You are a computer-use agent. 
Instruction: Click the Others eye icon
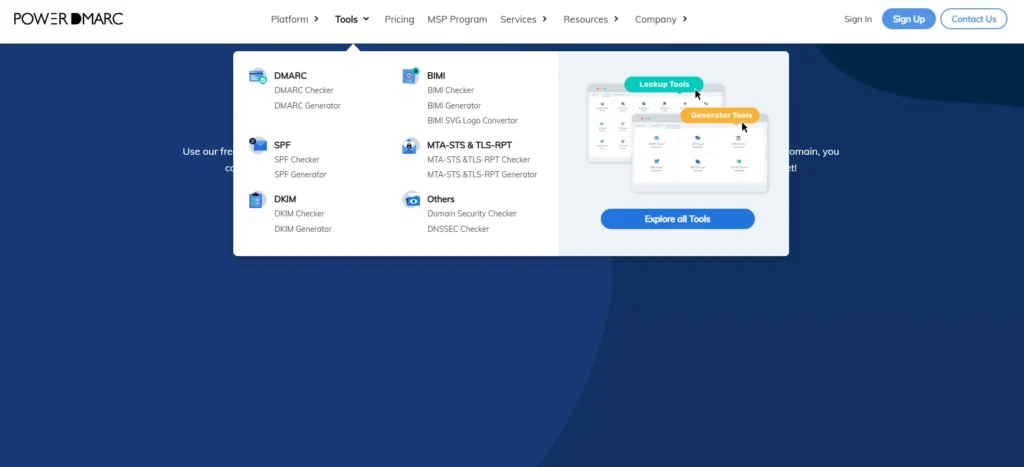coord(411,200)
